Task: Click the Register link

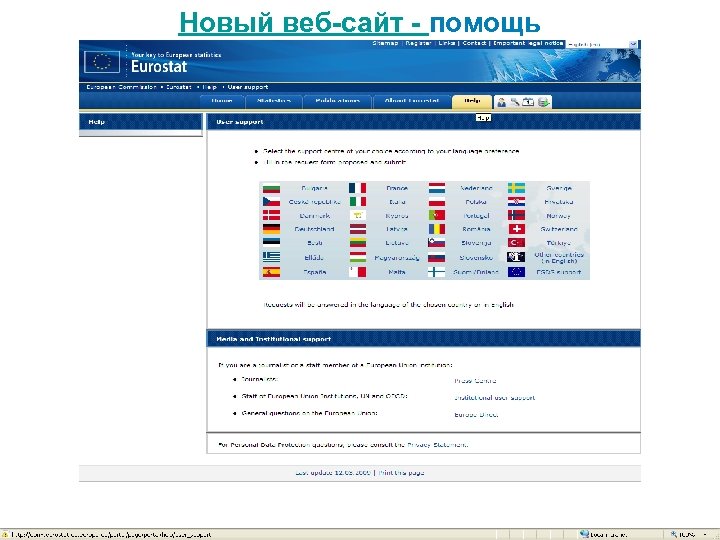Action: click(418, 43)
